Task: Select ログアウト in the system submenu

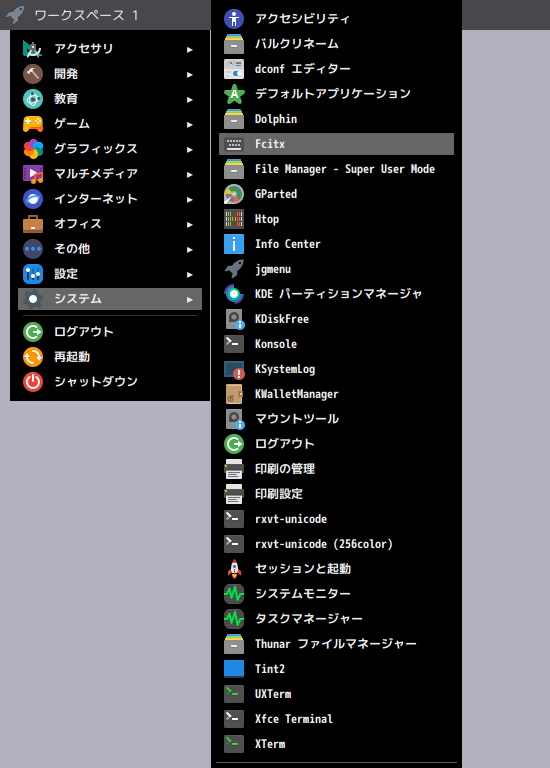Action: 336,444
